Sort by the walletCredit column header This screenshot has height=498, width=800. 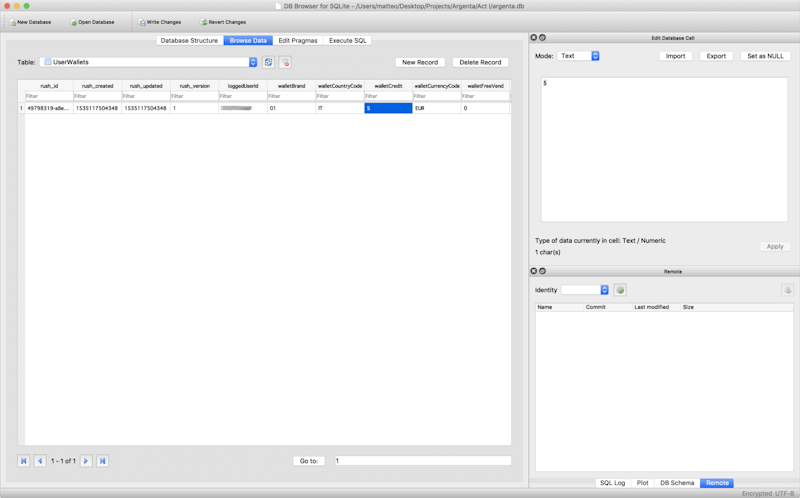point(388,86)
